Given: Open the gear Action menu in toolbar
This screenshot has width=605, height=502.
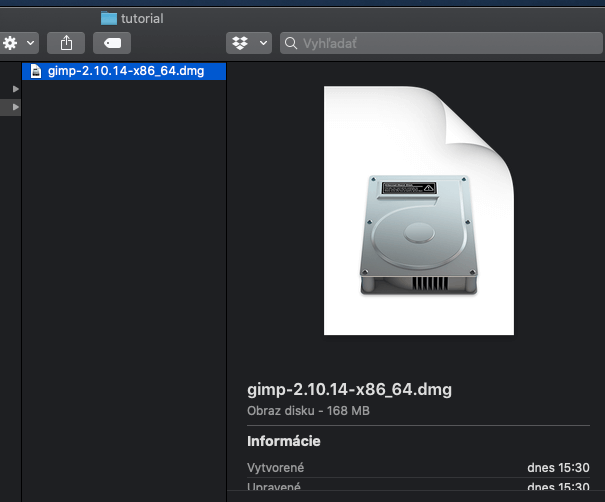Looking at the screenshot, I should click(x=19, y=43).
